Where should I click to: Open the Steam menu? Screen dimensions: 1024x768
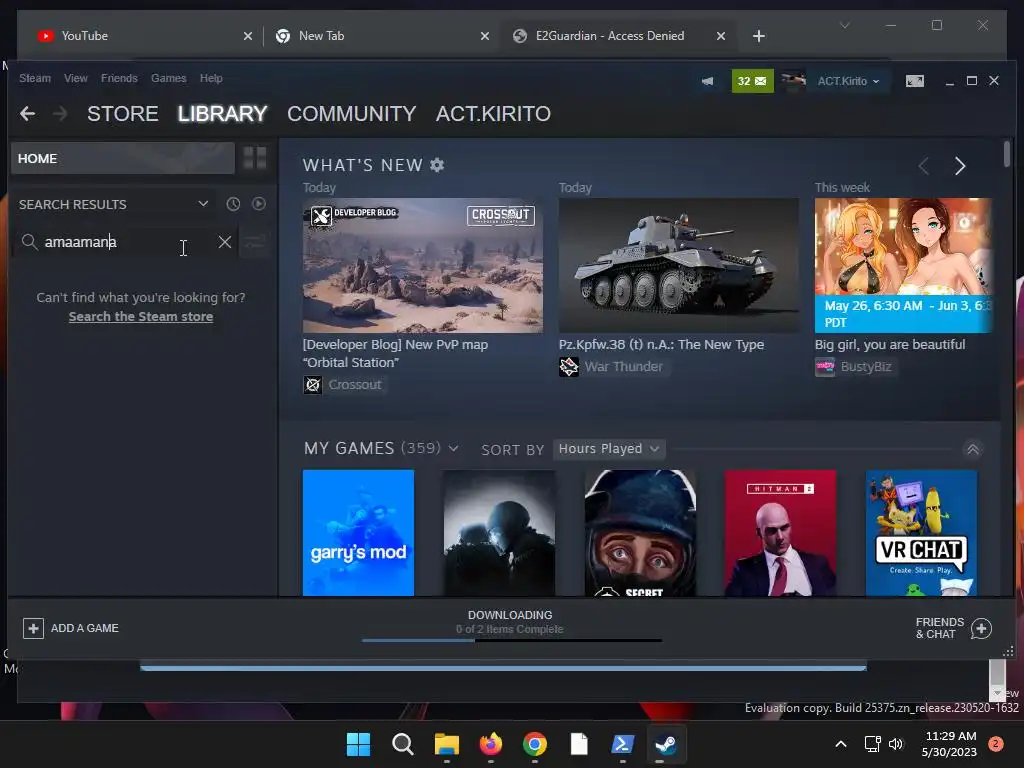[x=35, y=78]
